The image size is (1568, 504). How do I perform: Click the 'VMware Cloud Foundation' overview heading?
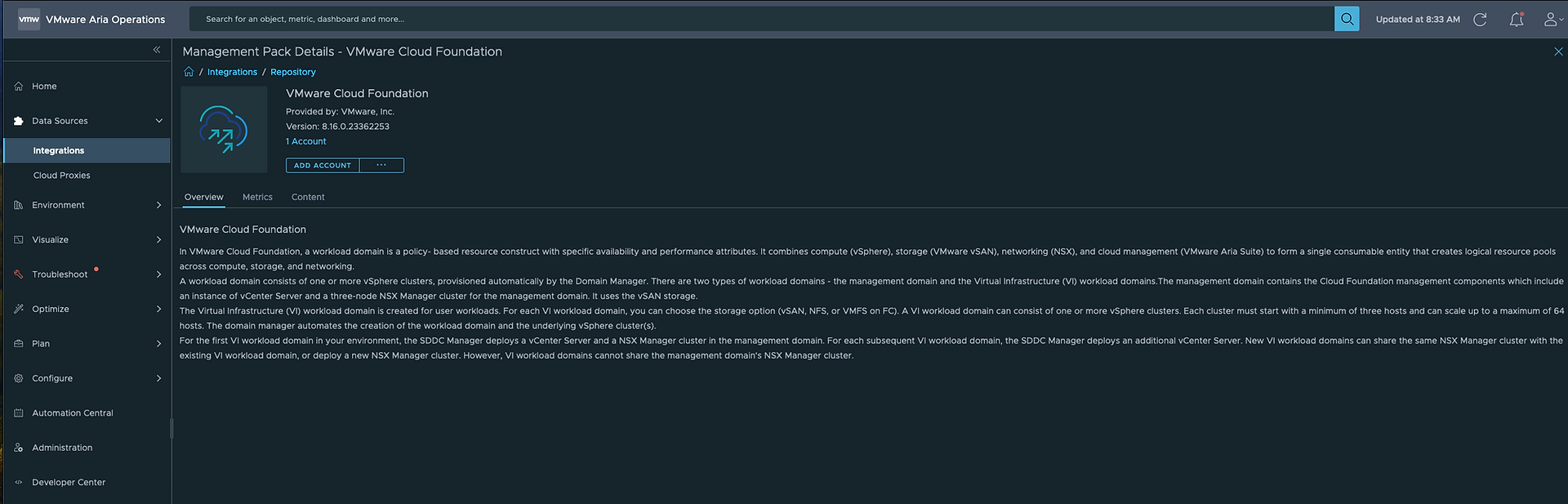(x=243, y=230)
